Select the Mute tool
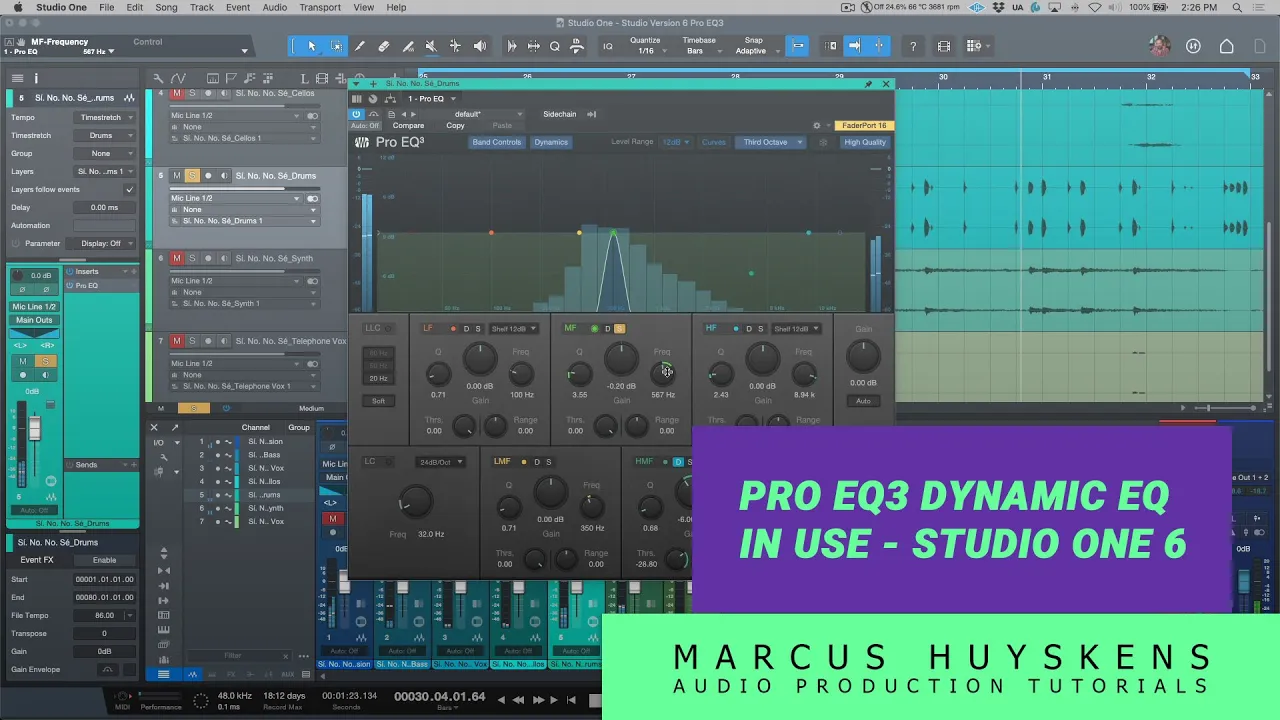The image size is (1280, 720). 432,46
